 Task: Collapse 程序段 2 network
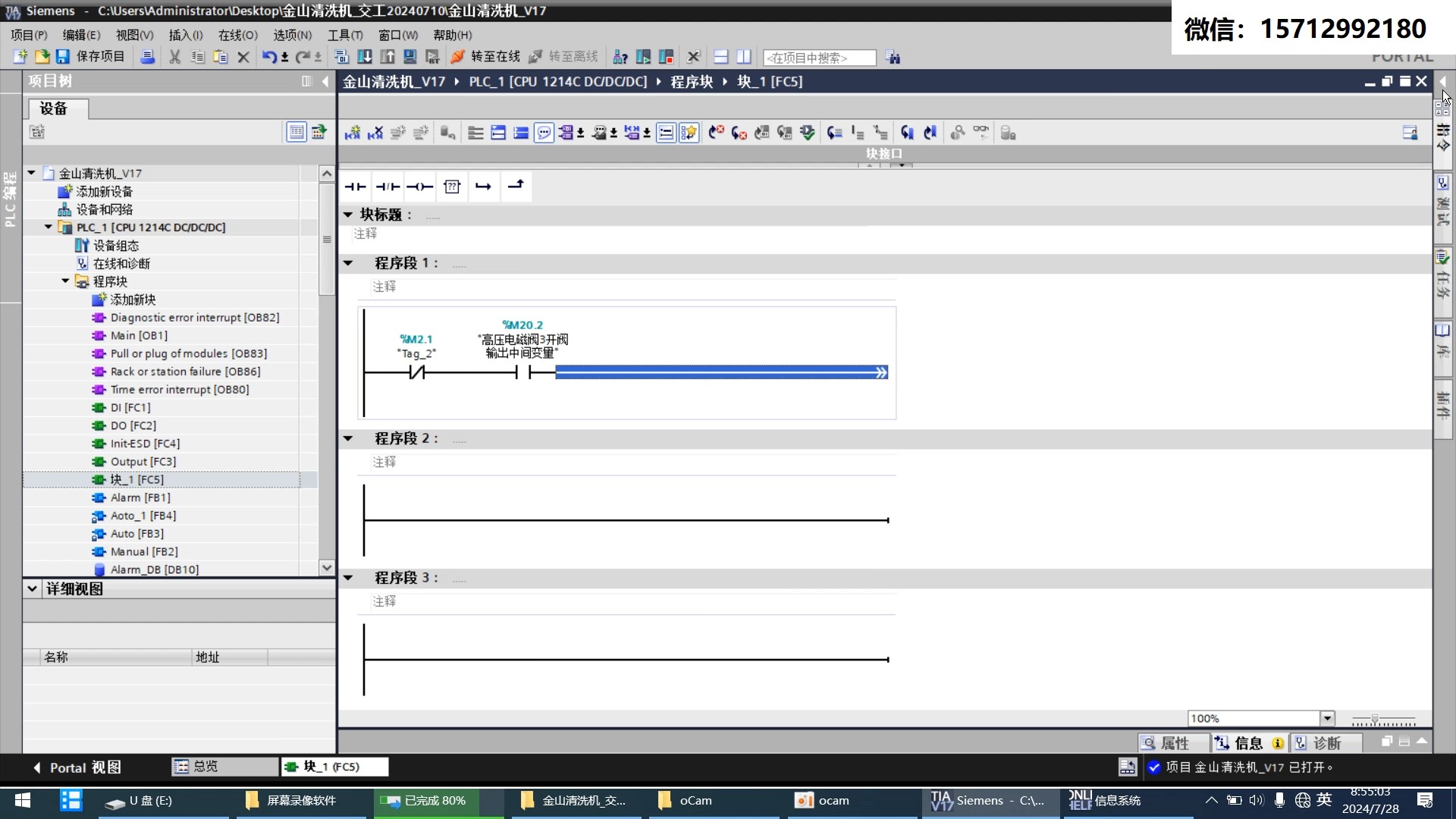click(x=348, y=438)
